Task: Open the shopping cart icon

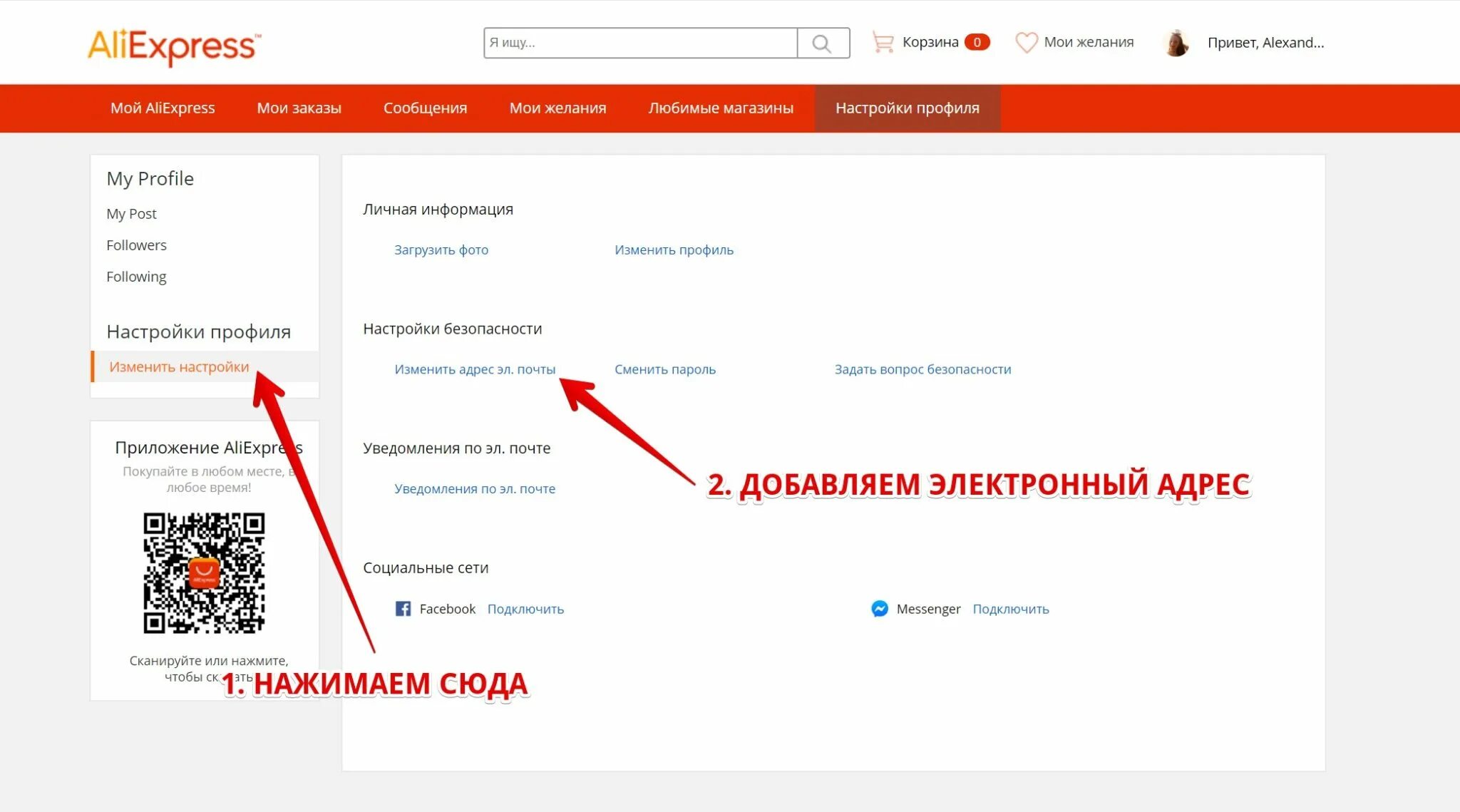Action: pyautogui.click(x=883, y=42)
